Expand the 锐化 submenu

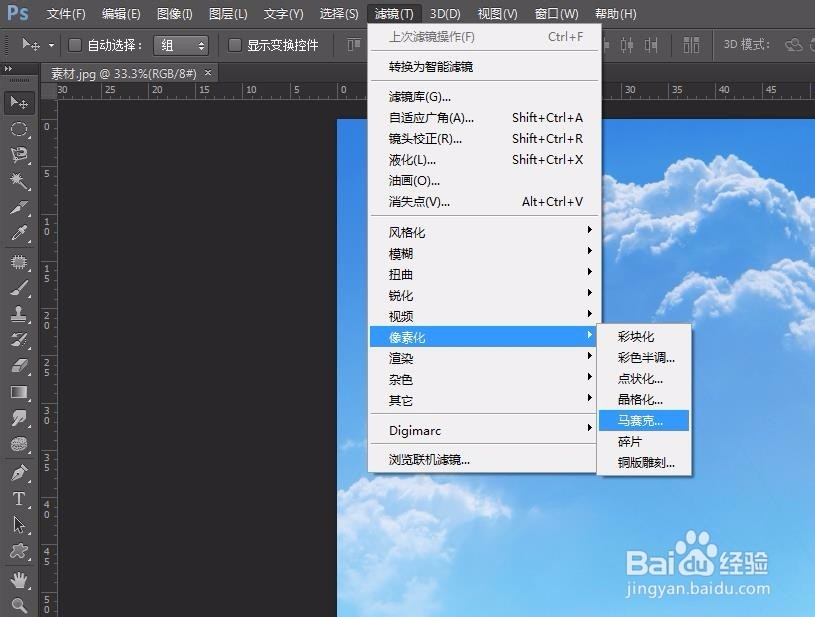click(x=484, y=295)
